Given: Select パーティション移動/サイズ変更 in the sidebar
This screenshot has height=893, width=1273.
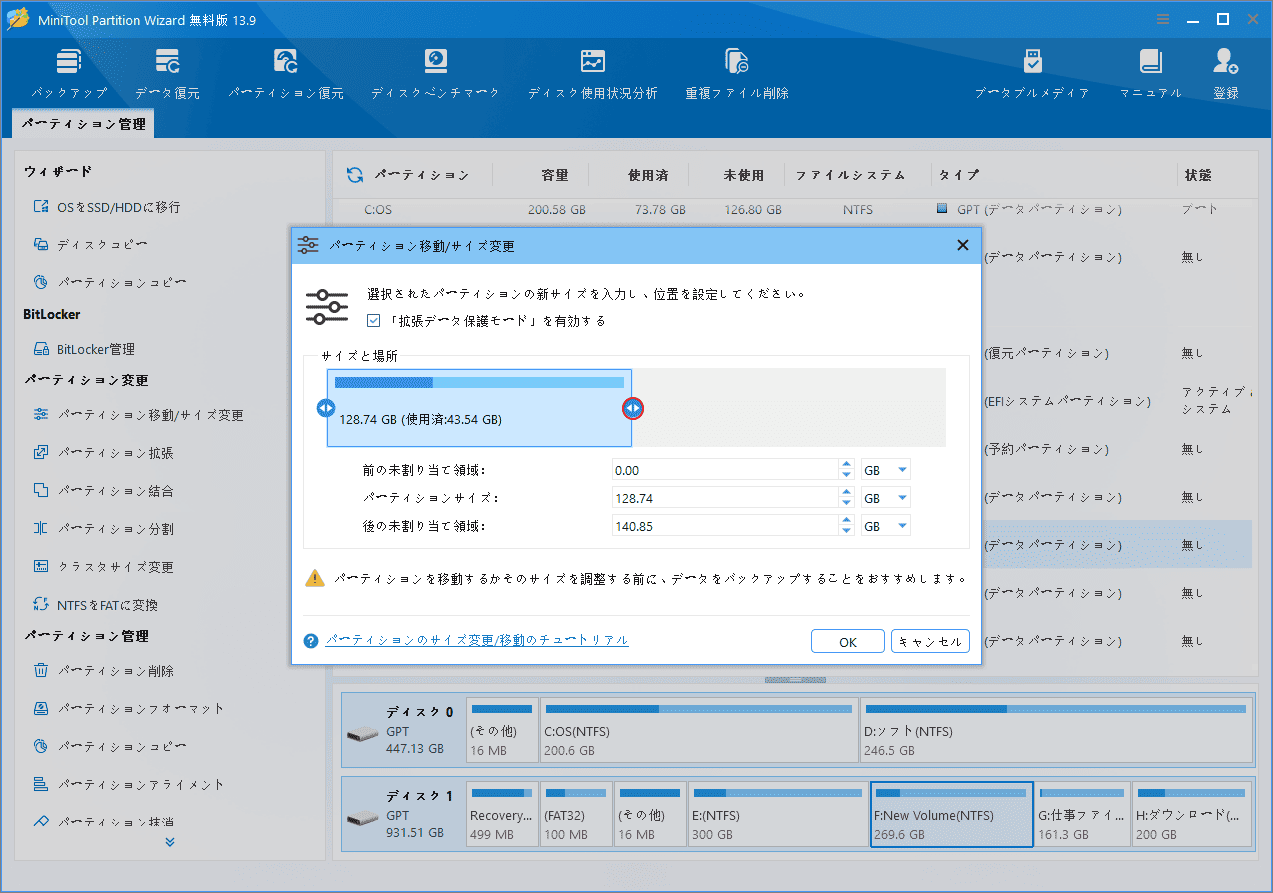Looking at the screenshot, I should pyautogui.click(x=138, y=415).
